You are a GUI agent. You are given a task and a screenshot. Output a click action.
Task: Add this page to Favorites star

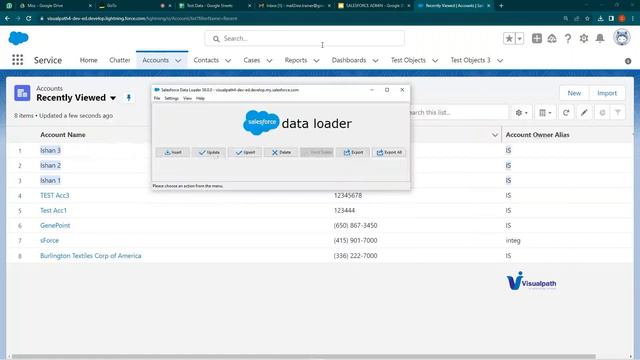point(509,38)
